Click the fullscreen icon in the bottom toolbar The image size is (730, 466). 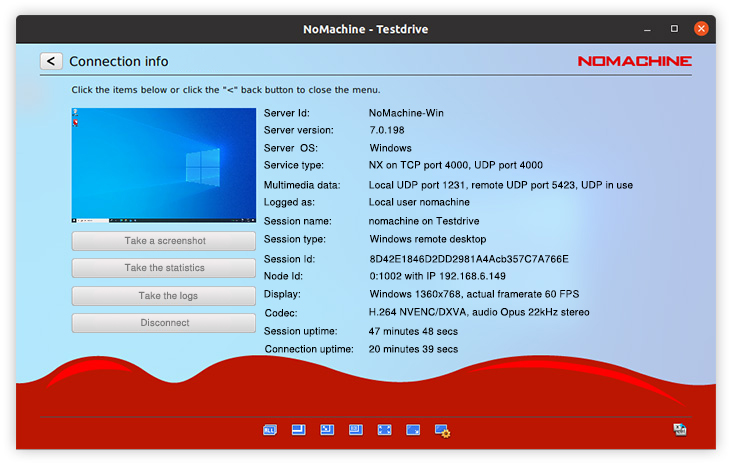298,430
